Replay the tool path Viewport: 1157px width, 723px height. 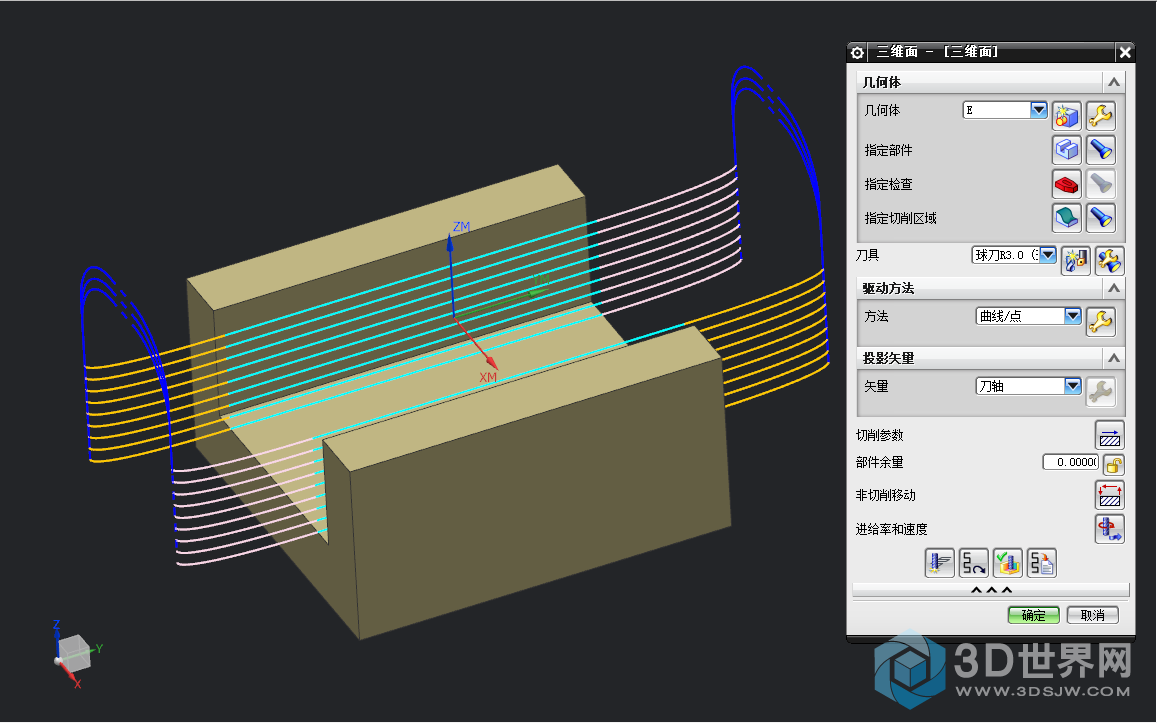pyautogui.click(x=973, y=563)
